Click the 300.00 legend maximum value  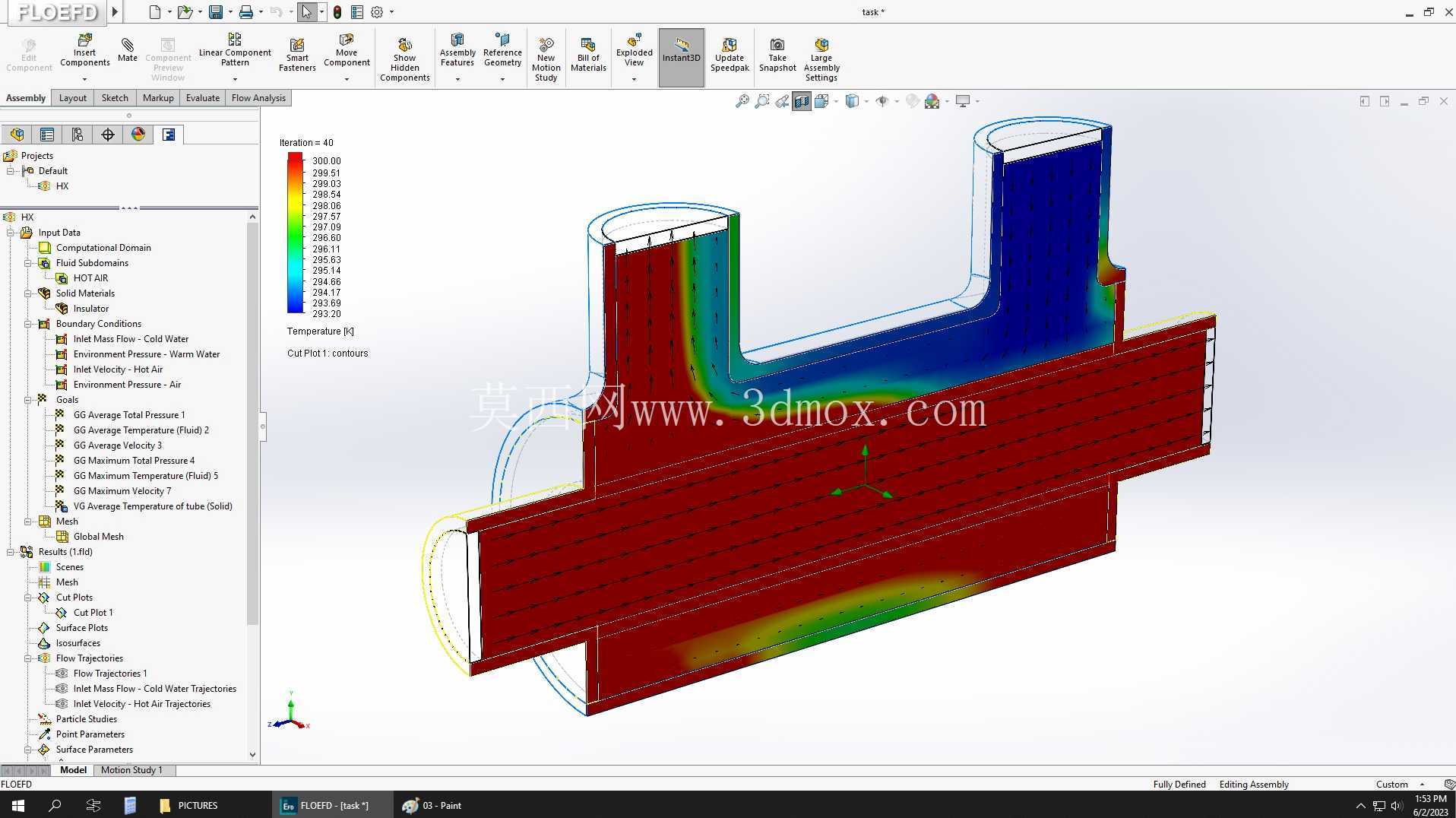tap(326, 161)
